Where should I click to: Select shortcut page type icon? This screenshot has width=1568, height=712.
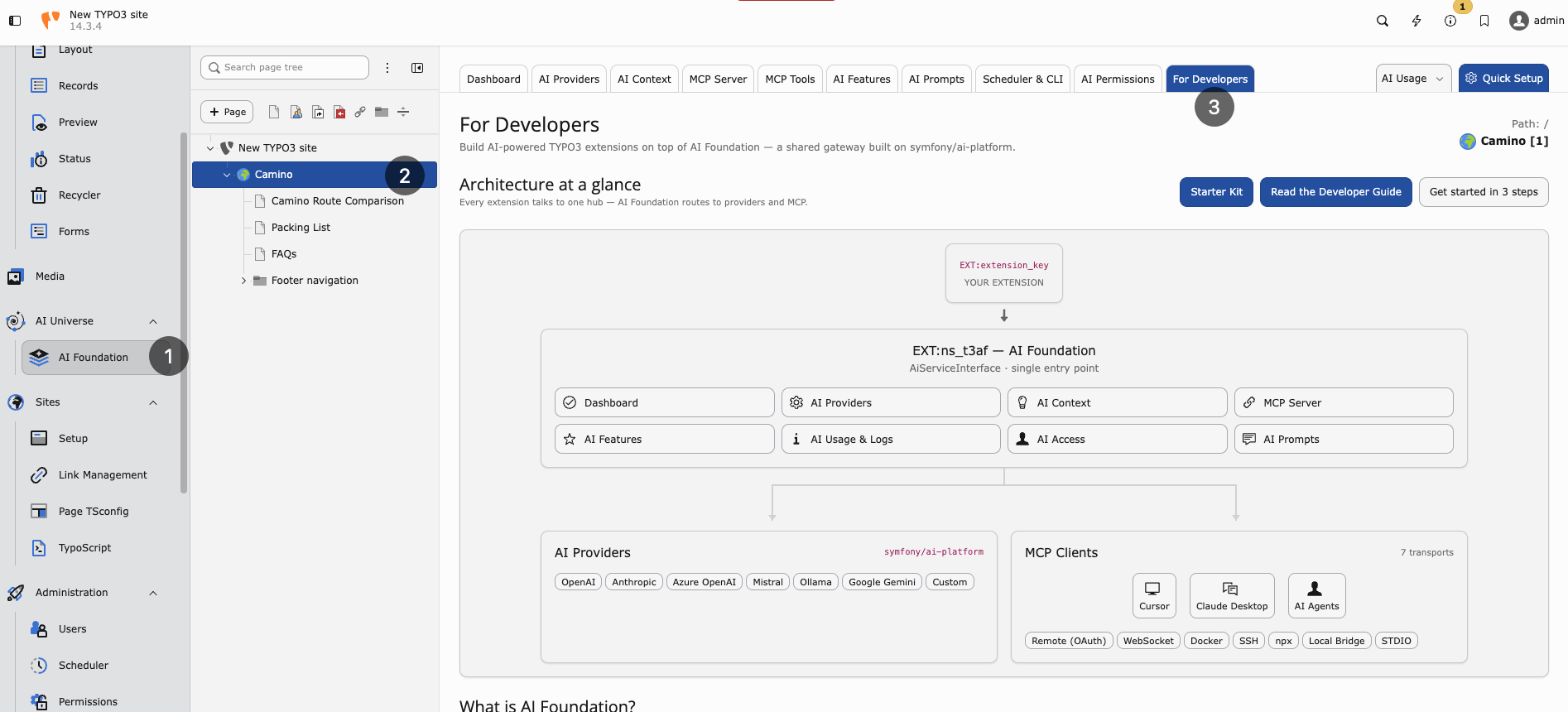(318, 112)
